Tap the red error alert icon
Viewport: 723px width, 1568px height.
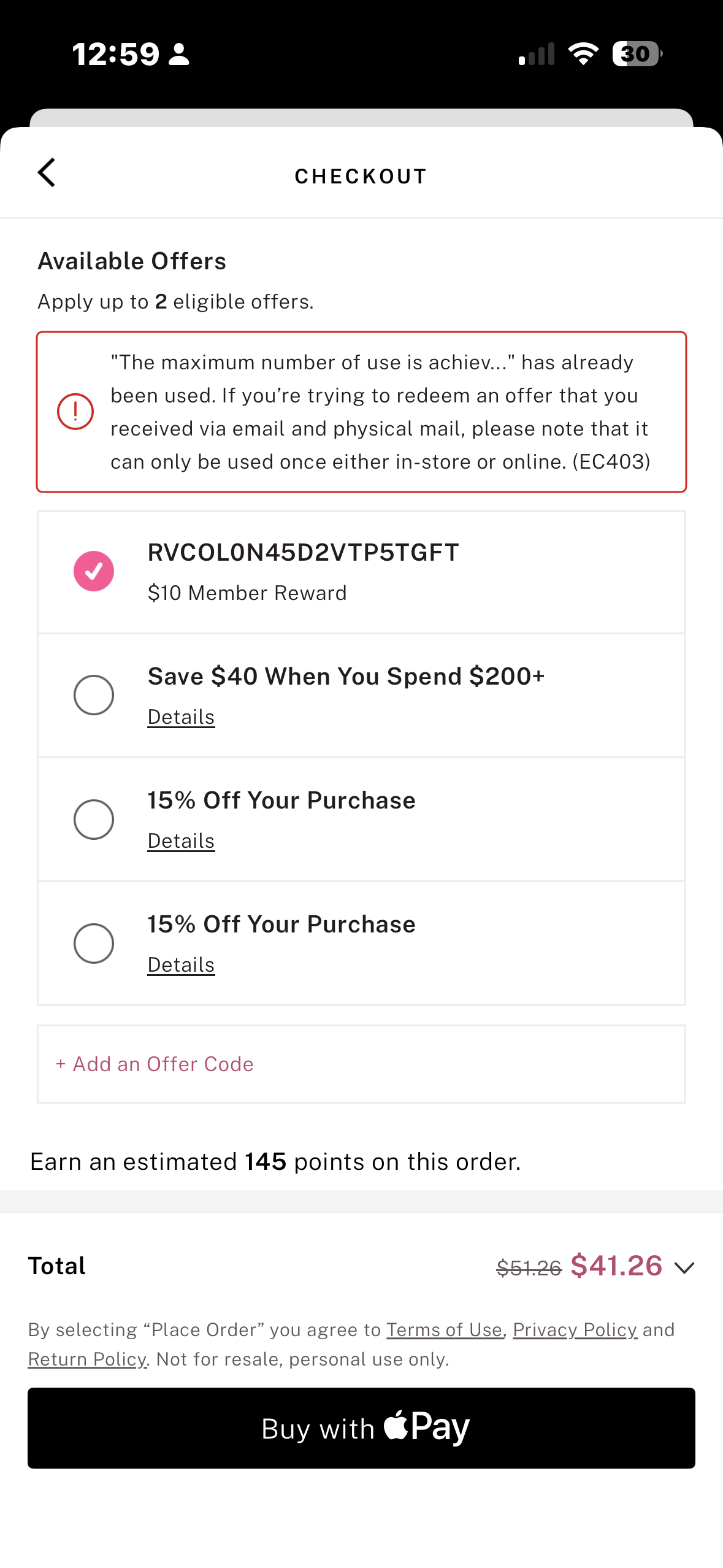pyautogui.click(x=75, y=412)
